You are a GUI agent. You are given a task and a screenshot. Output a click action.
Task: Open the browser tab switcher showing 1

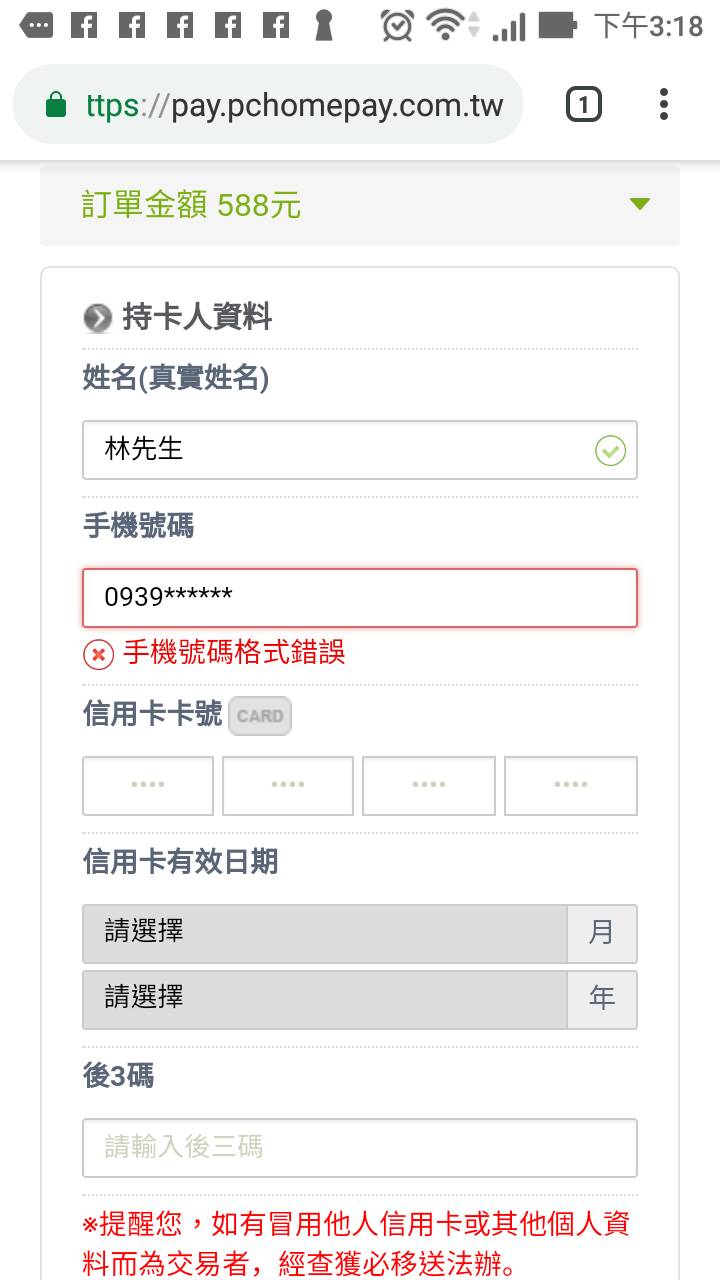tap(584, 104)
